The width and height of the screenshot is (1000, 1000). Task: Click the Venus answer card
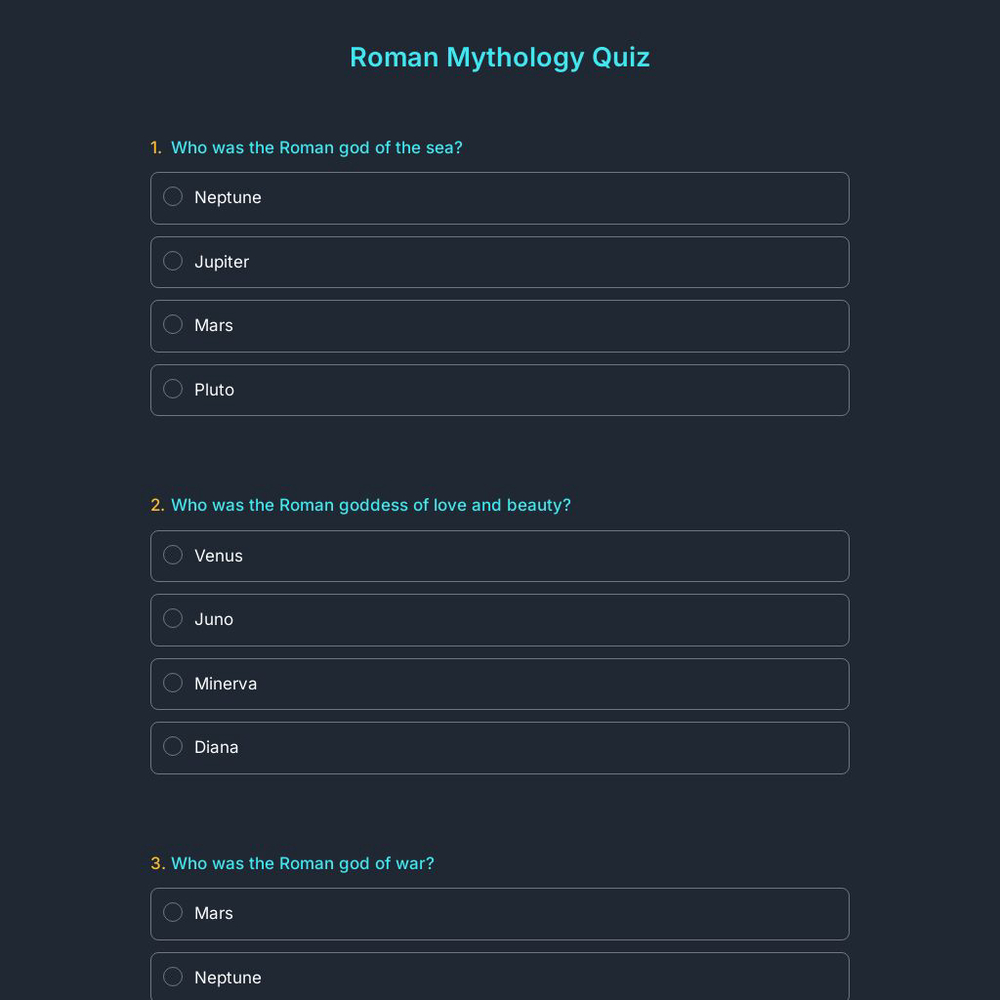tap(500, 556)
